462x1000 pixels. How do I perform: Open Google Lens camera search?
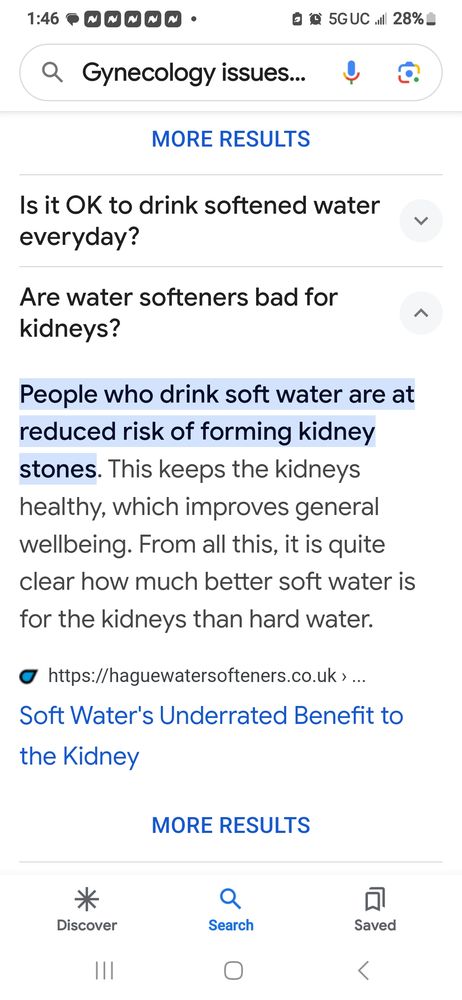click(408, 73)
